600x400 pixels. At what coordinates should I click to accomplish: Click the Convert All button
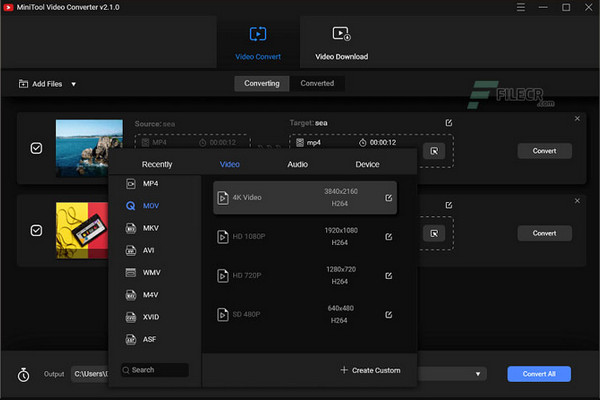(539, 374)
